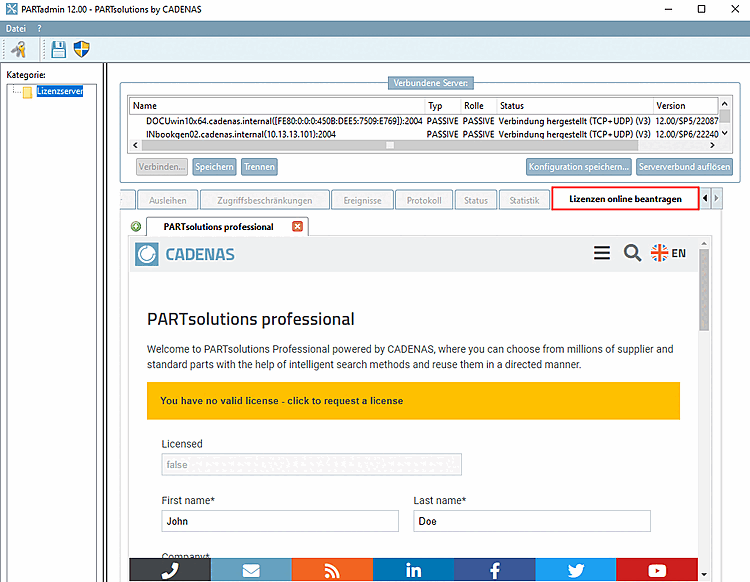
Task: Click the Trennen button
Action: coord(259,167)
